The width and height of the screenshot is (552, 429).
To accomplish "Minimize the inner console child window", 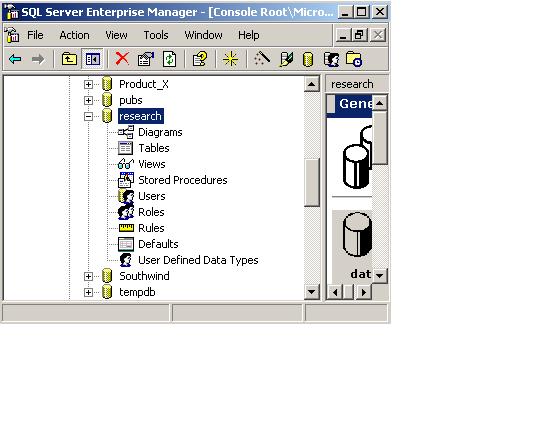I will (343, 35).
